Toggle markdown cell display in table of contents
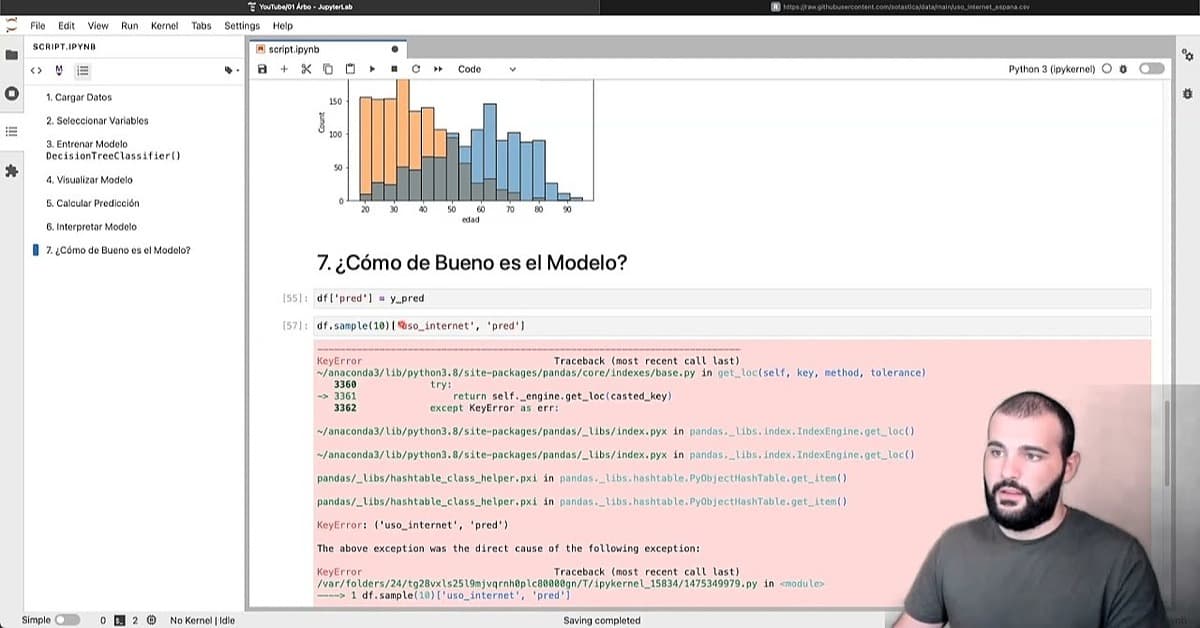Image resolution: width=1200 pixels, height=628 pixels. coord(59,70)
